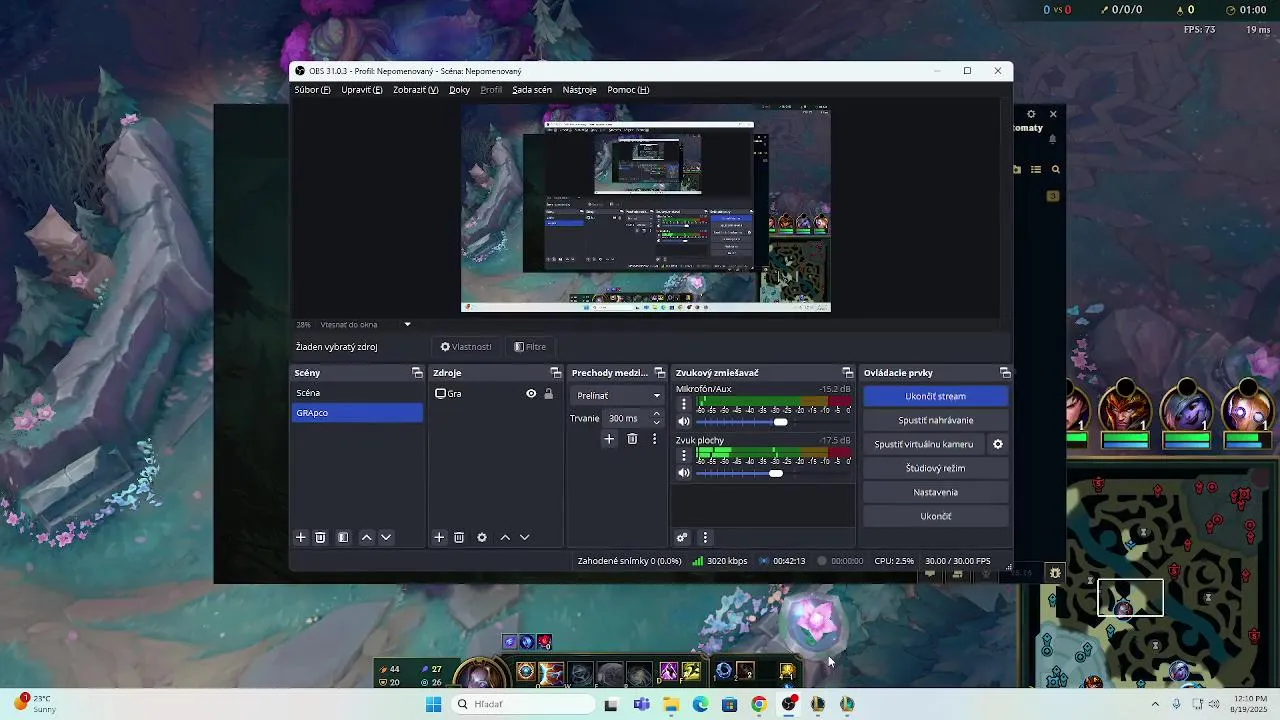Pop out the Ovládacie prvky dock
Viewport: 1280px width, 720px height.
click(1005, 373)
